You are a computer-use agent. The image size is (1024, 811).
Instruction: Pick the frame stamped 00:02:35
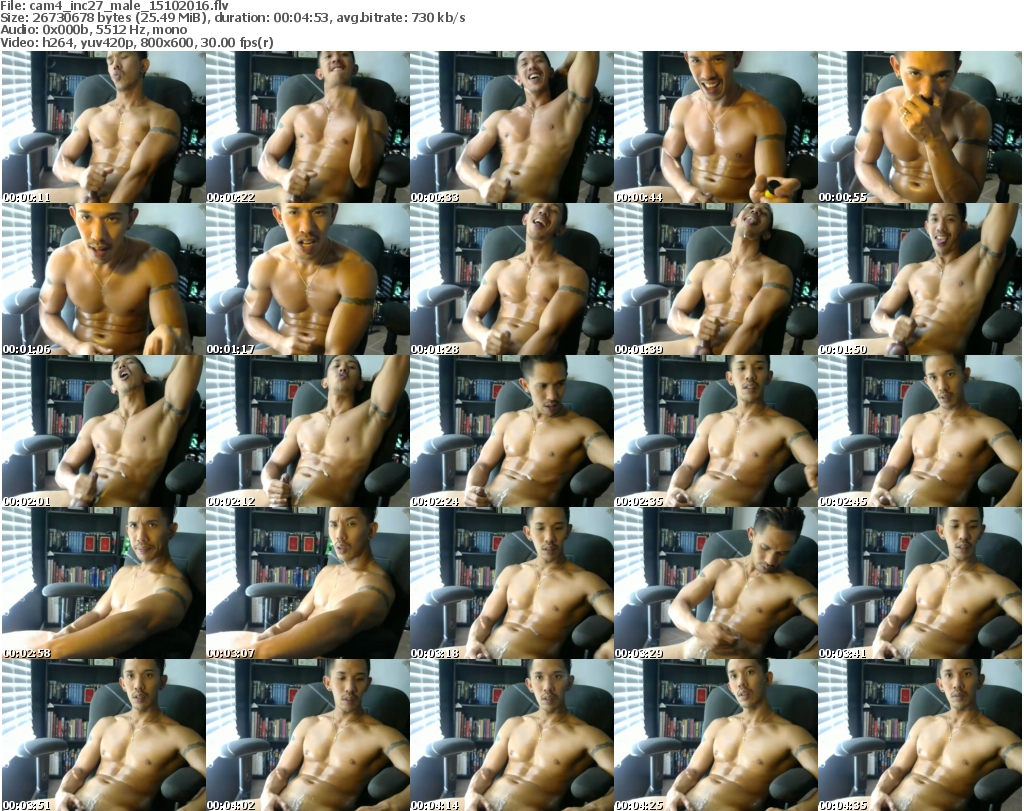coord(715,432)
